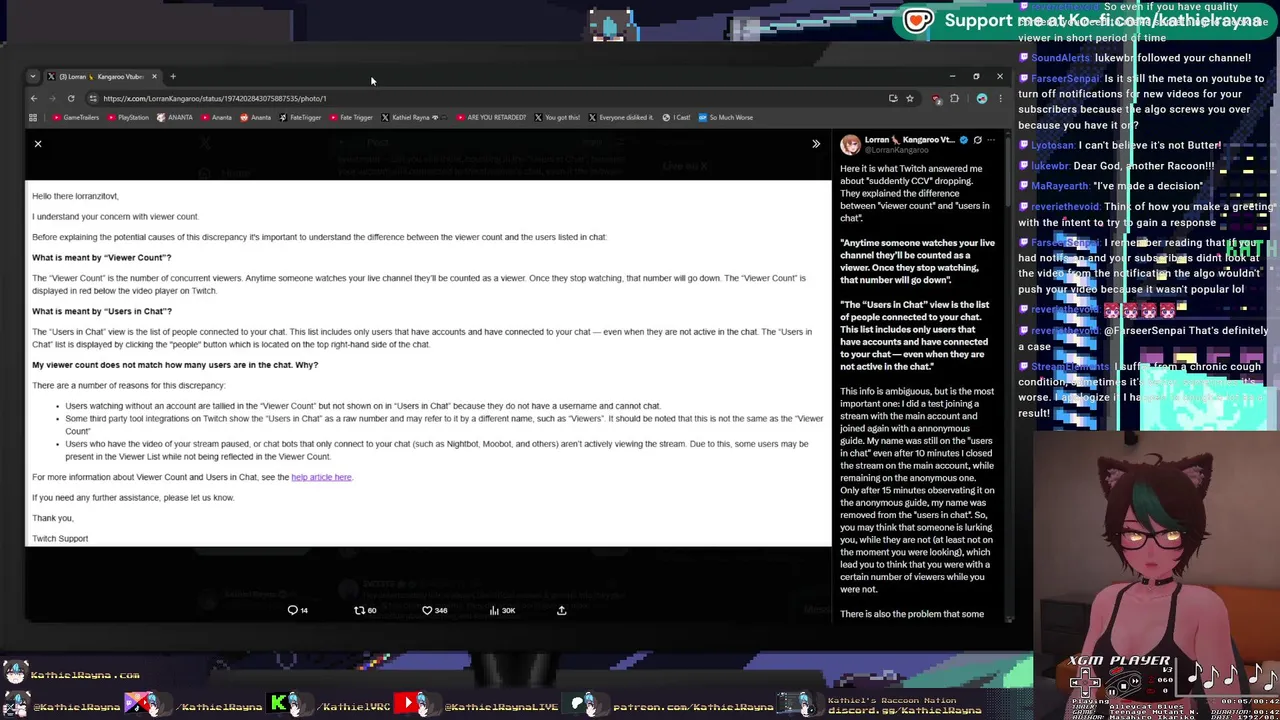Open the ANANTA bookmark
This screenshot has width=1280, height=720.
click(175, 117)
